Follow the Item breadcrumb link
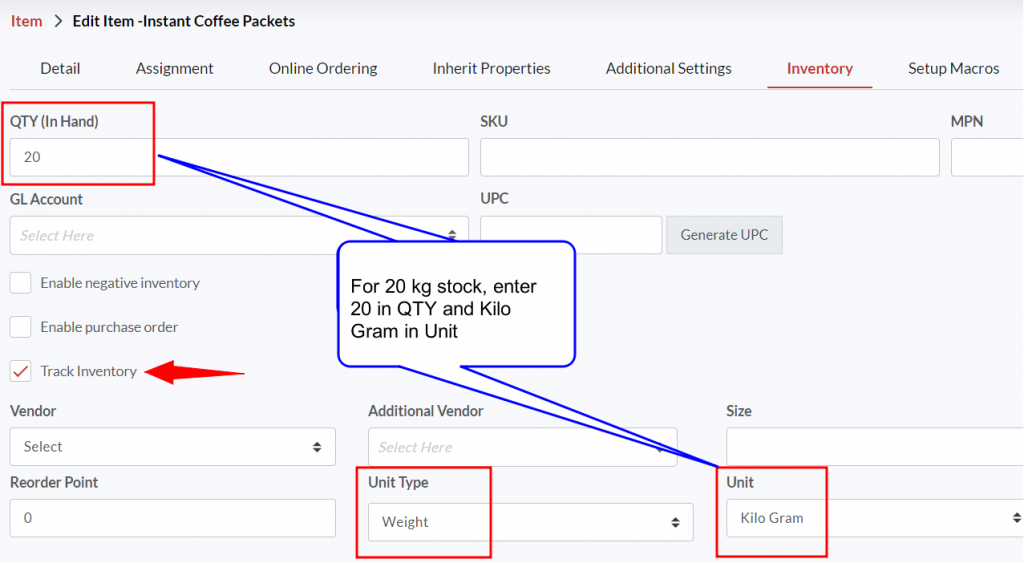The height and width of the screenshot is (563, 1024). pyautogui.click(x=26, y=22)
